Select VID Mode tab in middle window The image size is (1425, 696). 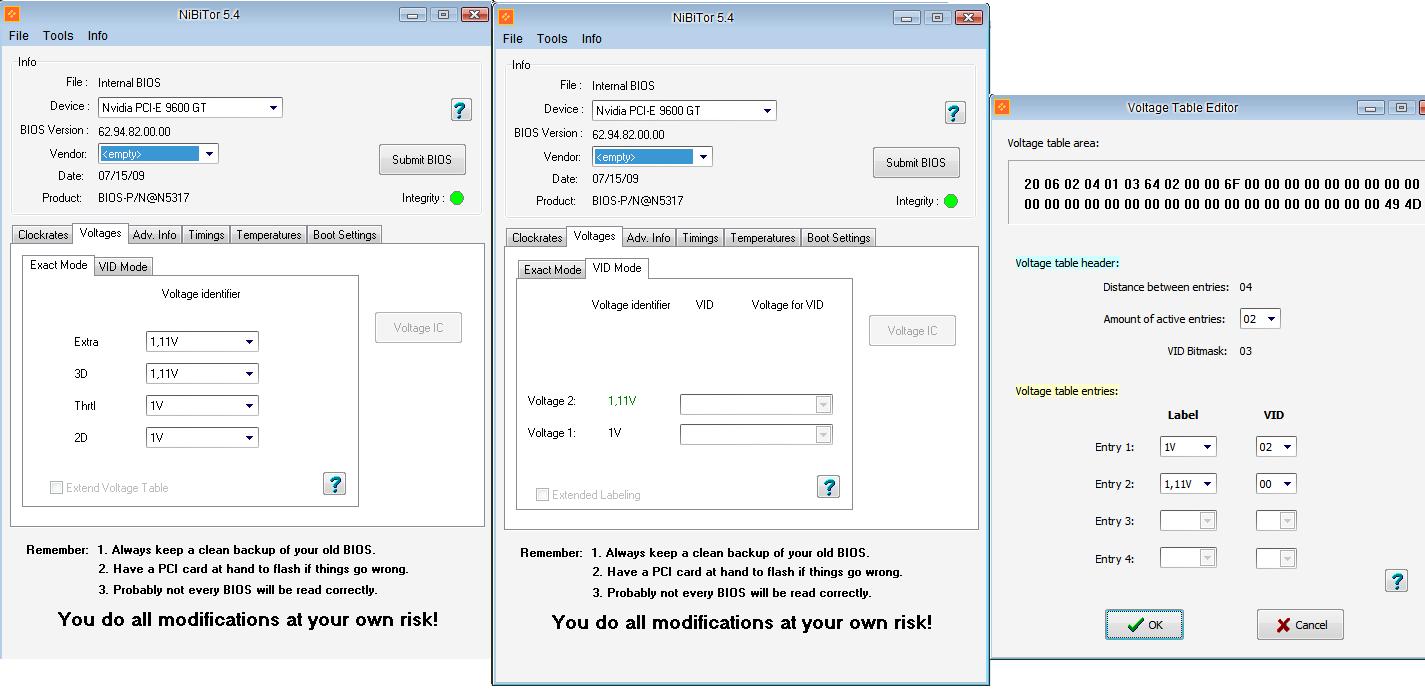pos(616,268)
